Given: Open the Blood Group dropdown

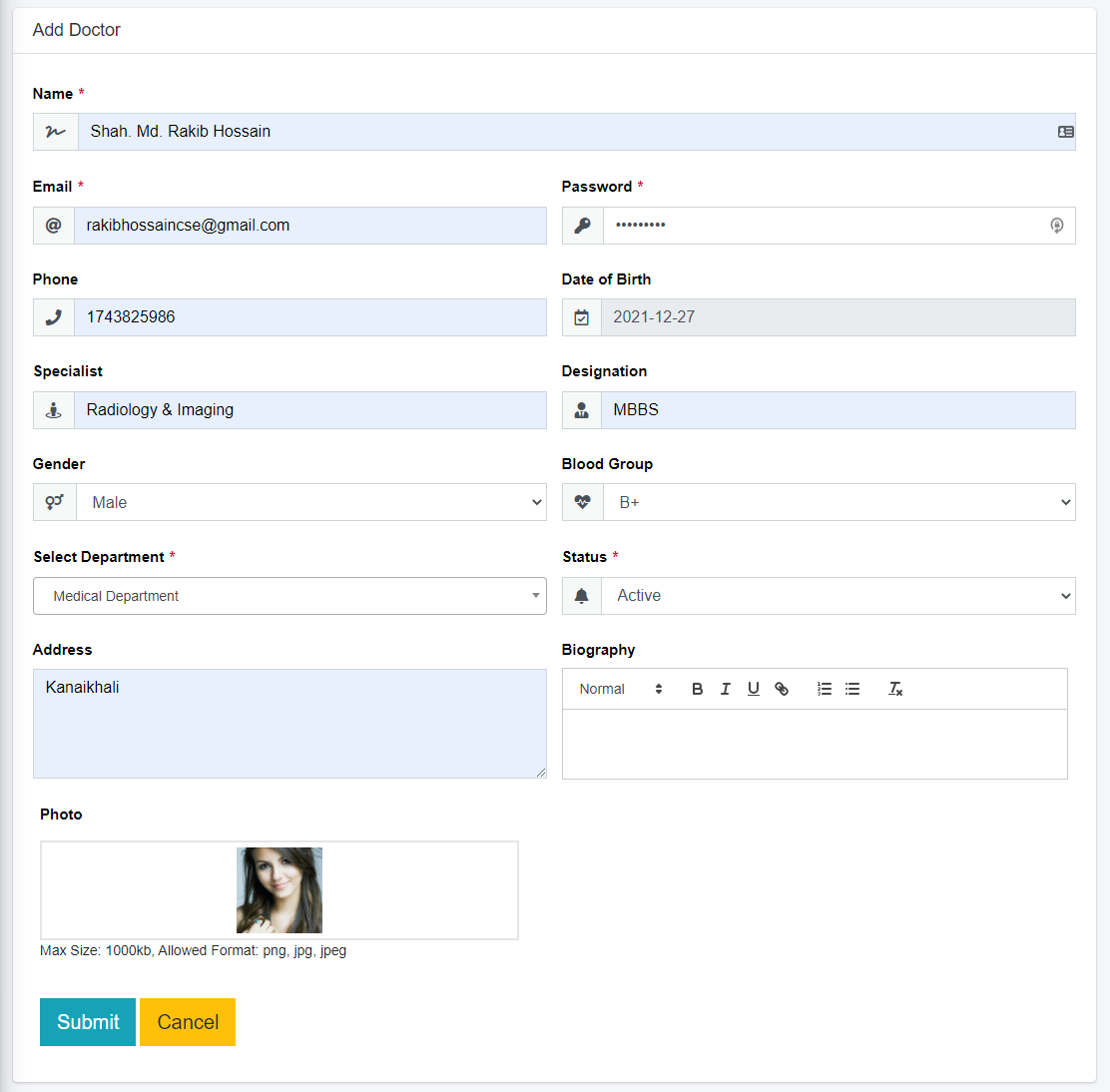Looking at the screenshot, I should click(837, 502).
